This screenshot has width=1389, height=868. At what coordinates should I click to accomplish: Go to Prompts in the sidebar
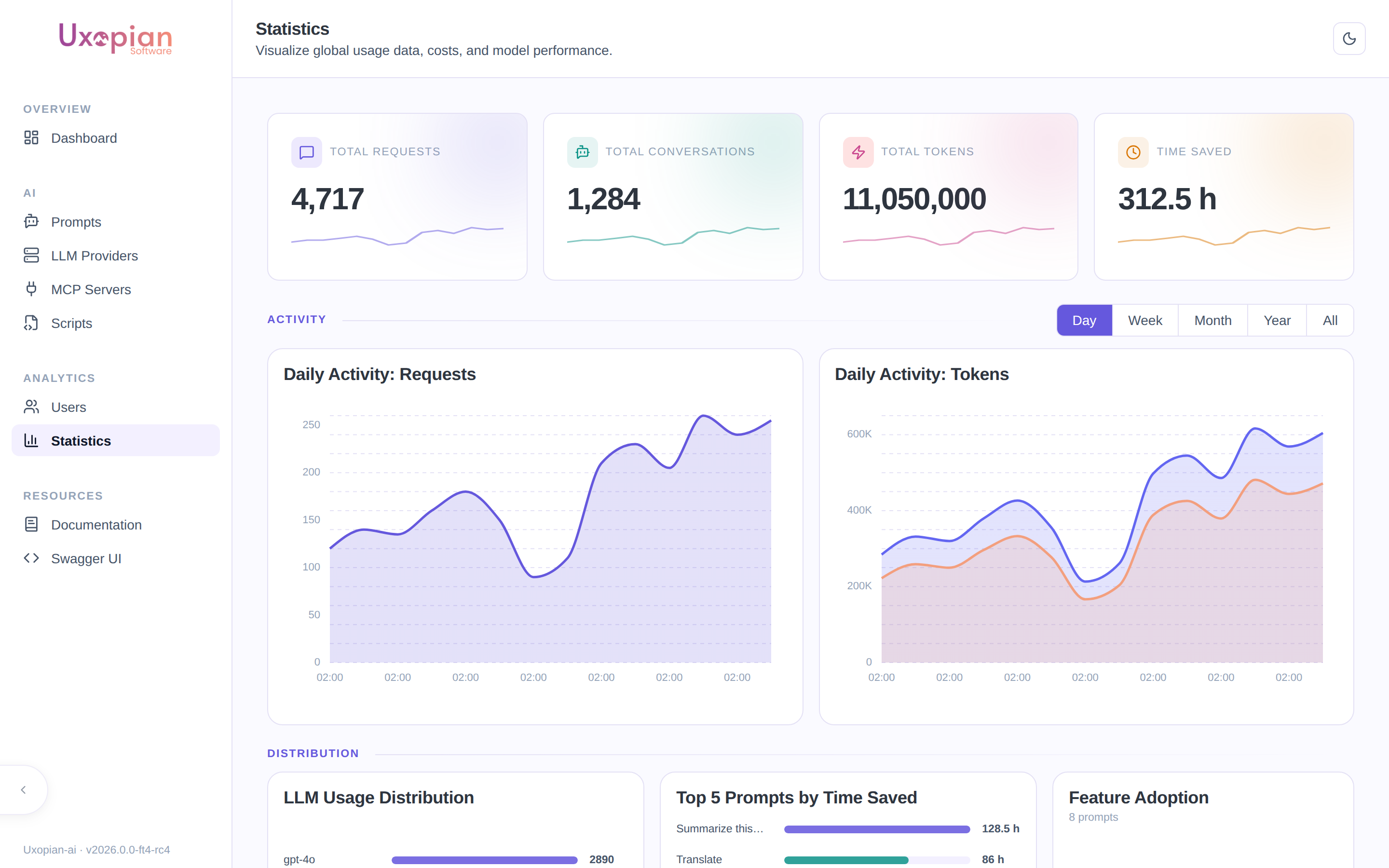115,222
